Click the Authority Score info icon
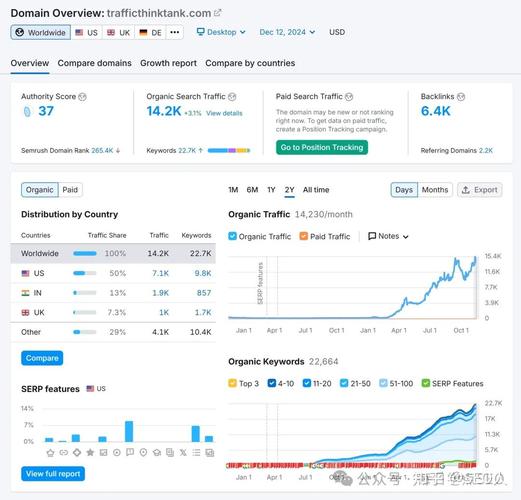521x500 pixels. [x=82, y=97]
